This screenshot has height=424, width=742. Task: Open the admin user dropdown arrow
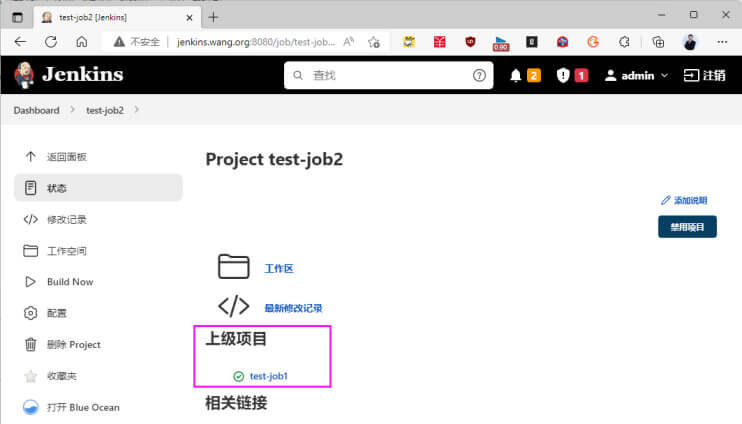[x=664, y=75]
